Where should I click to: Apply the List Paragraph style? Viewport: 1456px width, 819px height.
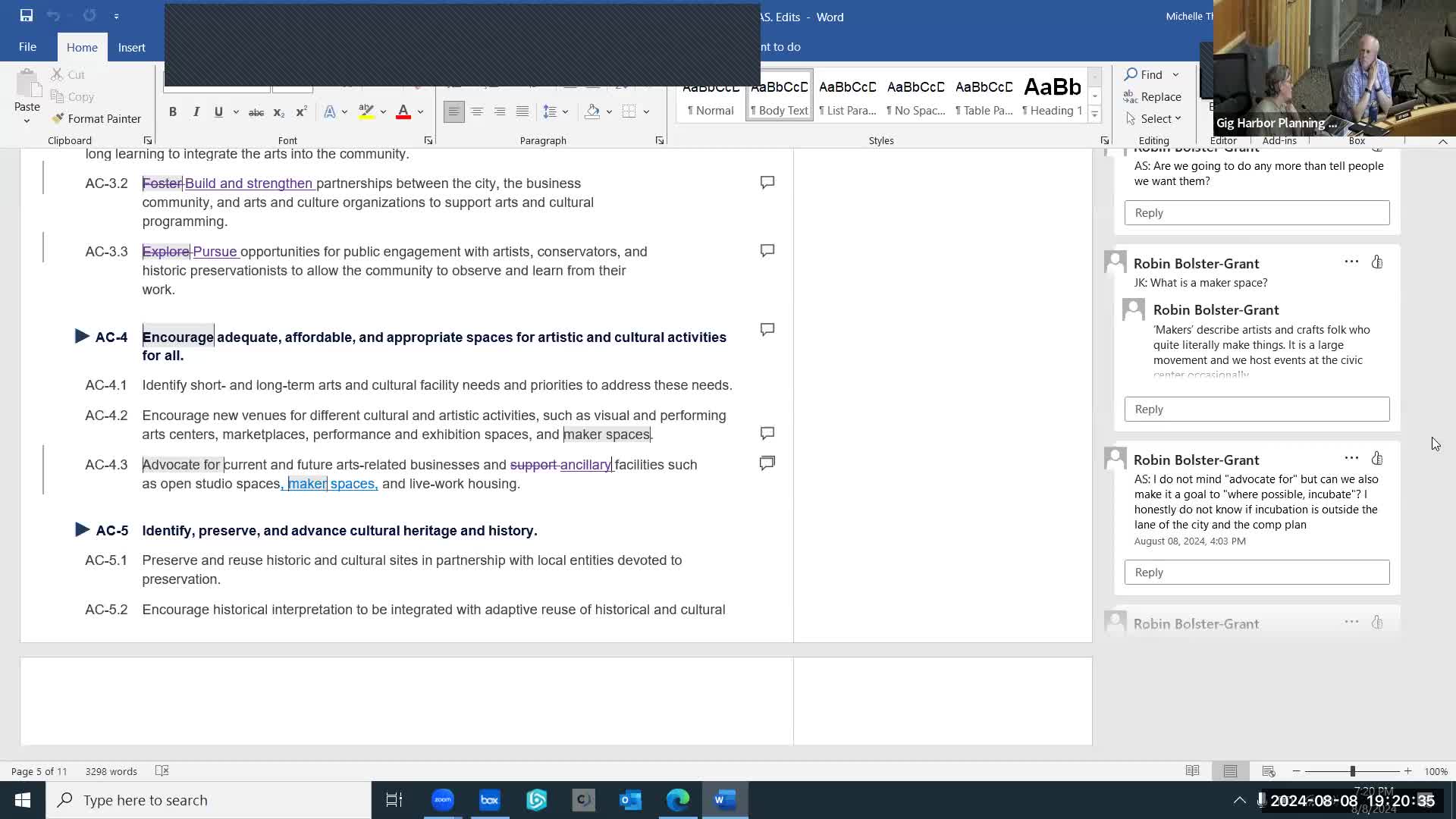pyautogui.click(x=847, y=95)
